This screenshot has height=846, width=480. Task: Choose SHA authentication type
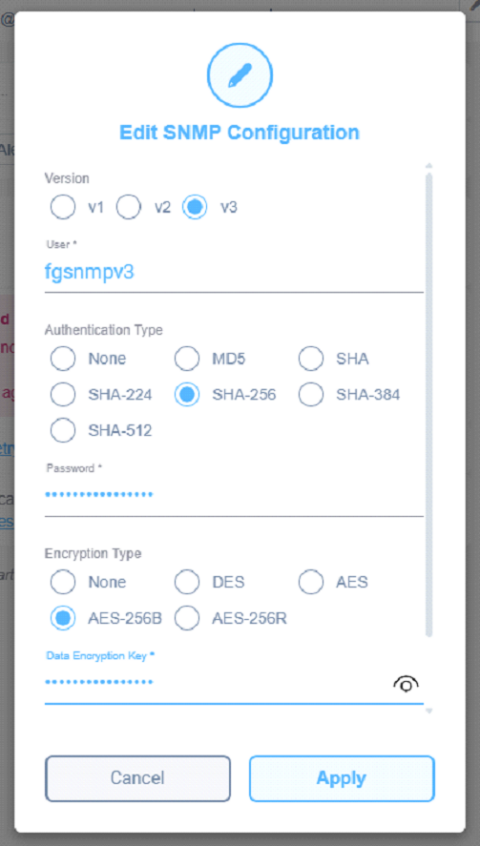point(311,359)
